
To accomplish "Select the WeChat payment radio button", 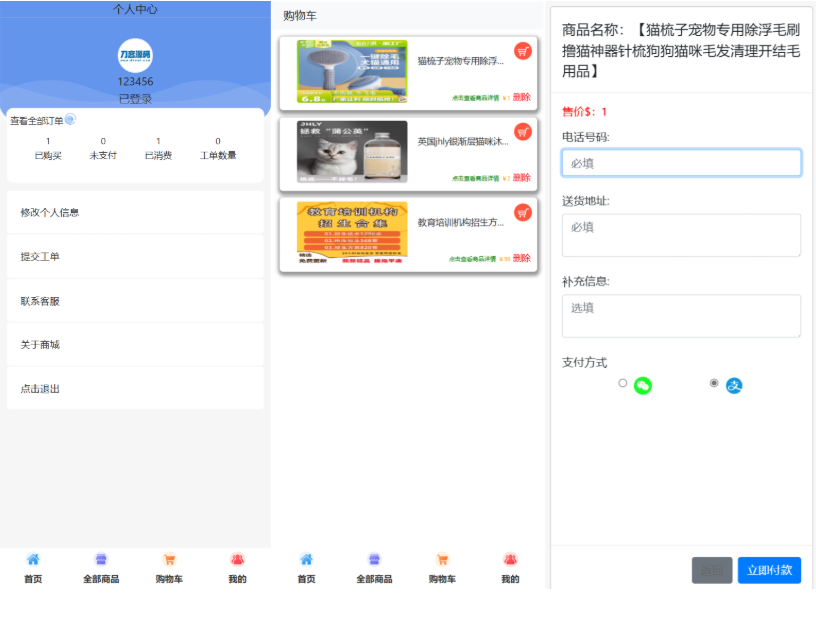I will click(x=625, y=383).
